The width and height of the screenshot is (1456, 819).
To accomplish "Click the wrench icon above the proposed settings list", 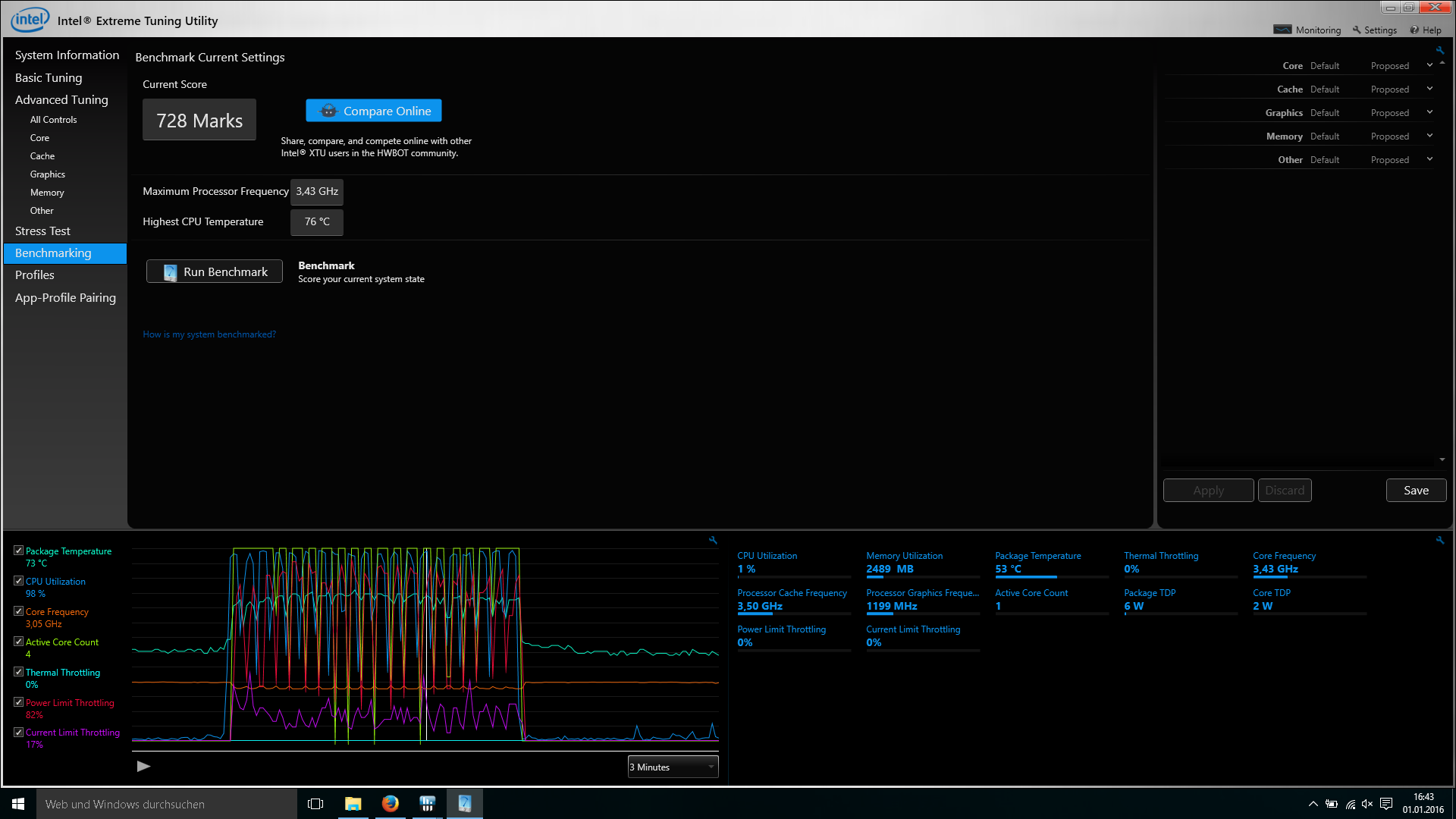I will [1439, 51].
